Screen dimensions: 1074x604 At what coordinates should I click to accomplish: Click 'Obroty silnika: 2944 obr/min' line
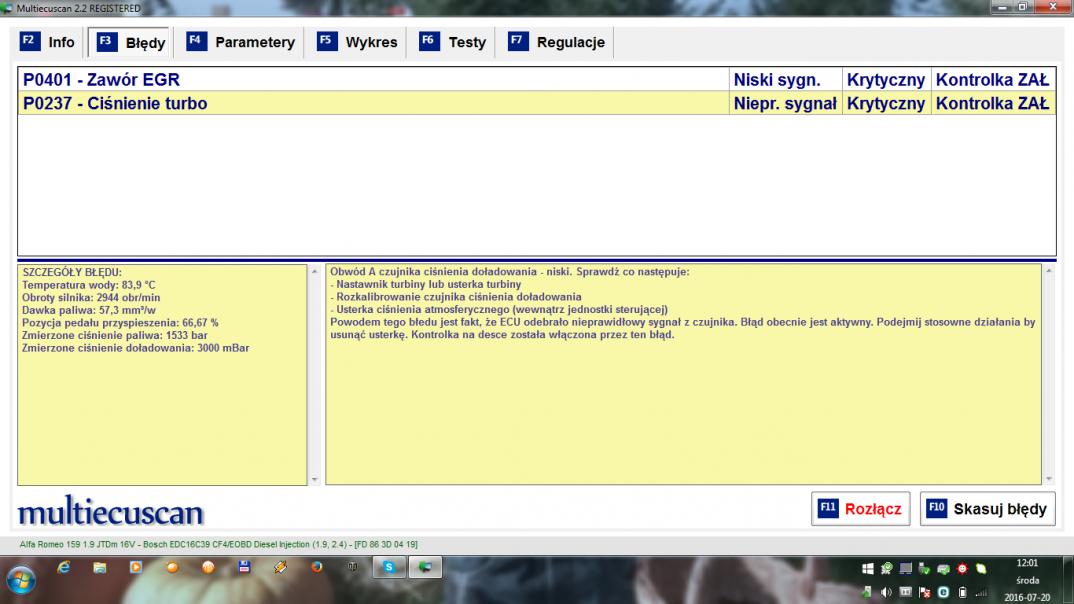click(91, 297)
